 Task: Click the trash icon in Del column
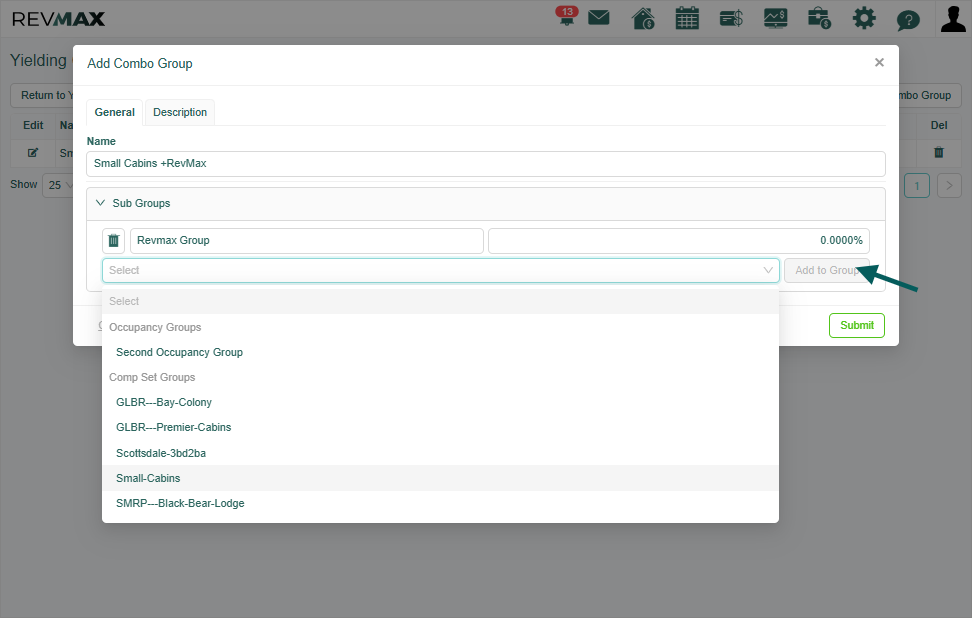point(939,152)
